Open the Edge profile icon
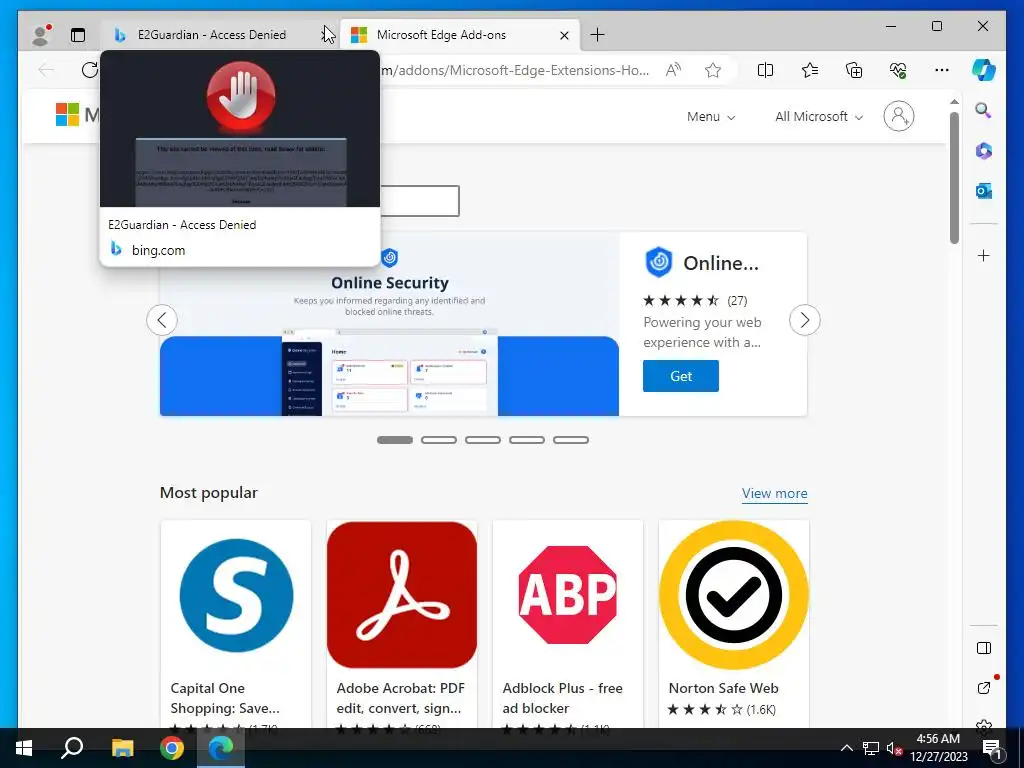The image size is (1024, 768). click(x=41, y=35)
